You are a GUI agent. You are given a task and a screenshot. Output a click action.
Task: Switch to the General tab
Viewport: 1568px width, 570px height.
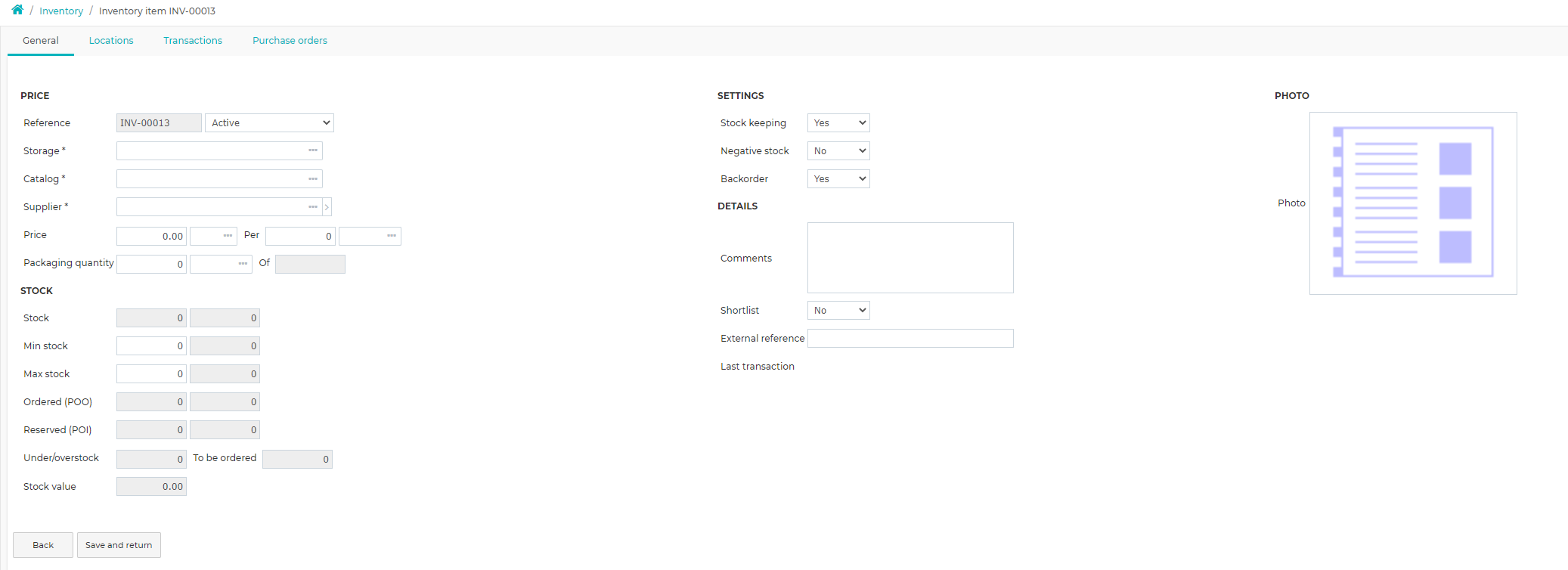tap(41, 41)
